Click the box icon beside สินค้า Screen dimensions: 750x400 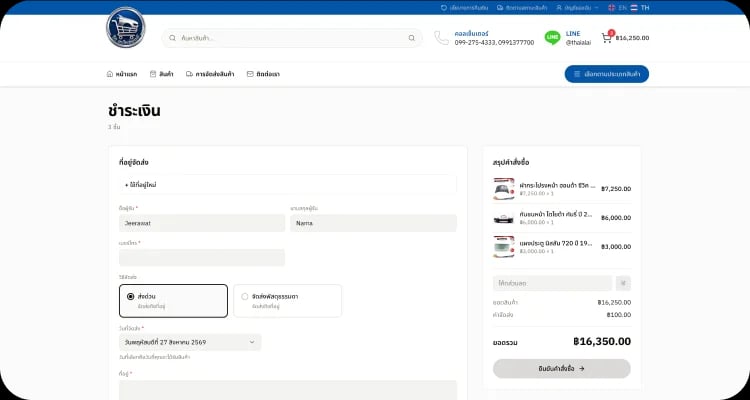[x=153, y=74]
